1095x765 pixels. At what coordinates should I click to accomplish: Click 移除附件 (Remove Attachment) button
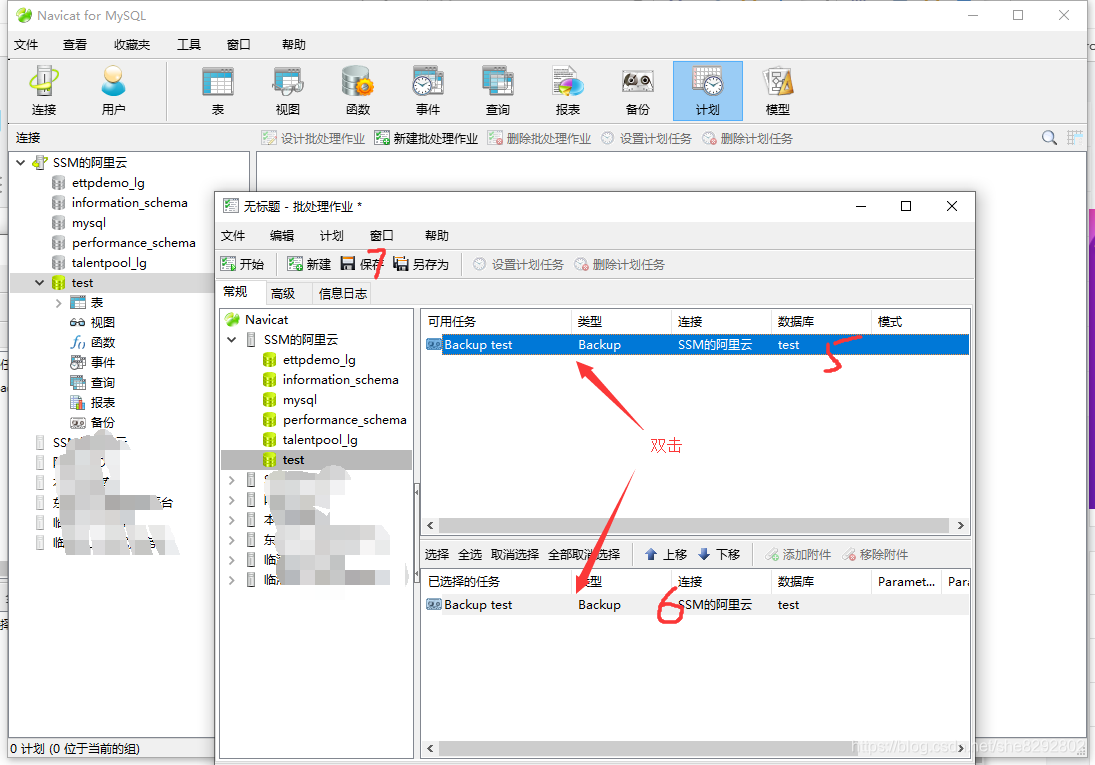875,554
